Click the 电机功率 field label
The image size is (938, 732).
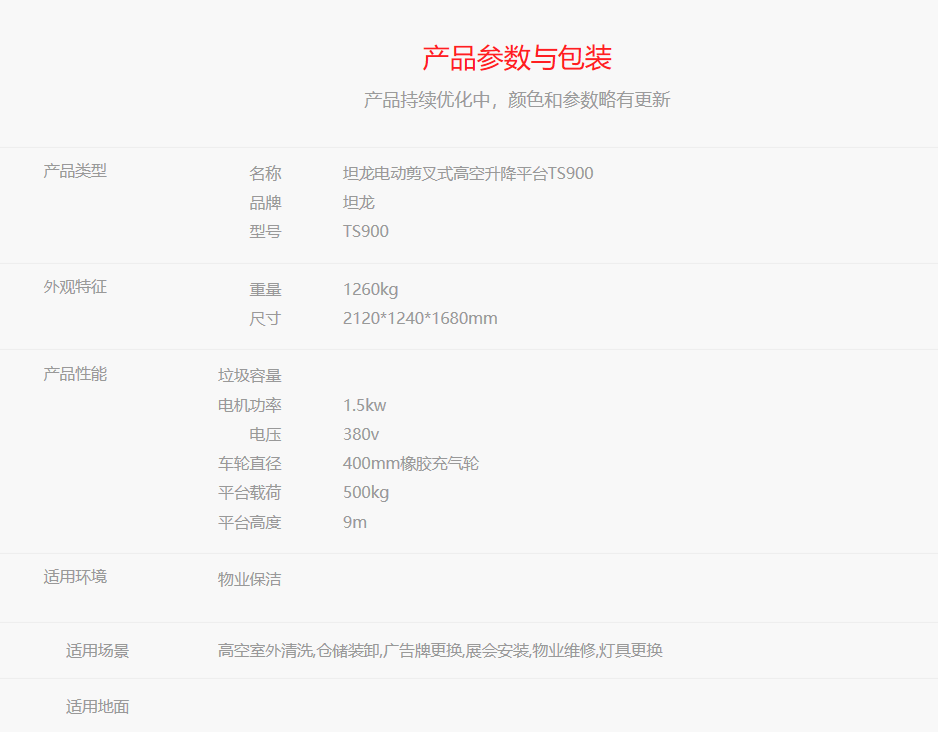pyautogui.click(x=249, y=405)
